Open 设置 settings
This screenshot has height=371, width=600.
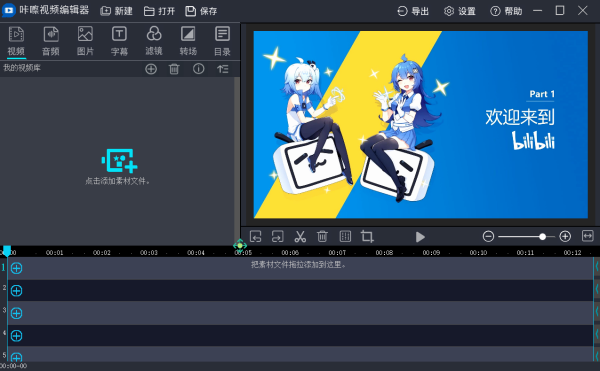460,11
